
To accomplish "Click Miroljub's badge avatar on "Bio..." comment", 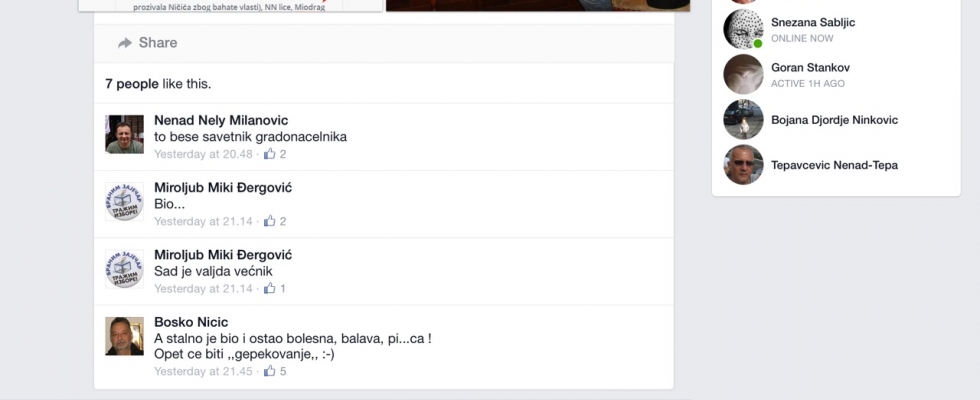I will (124, 201).
